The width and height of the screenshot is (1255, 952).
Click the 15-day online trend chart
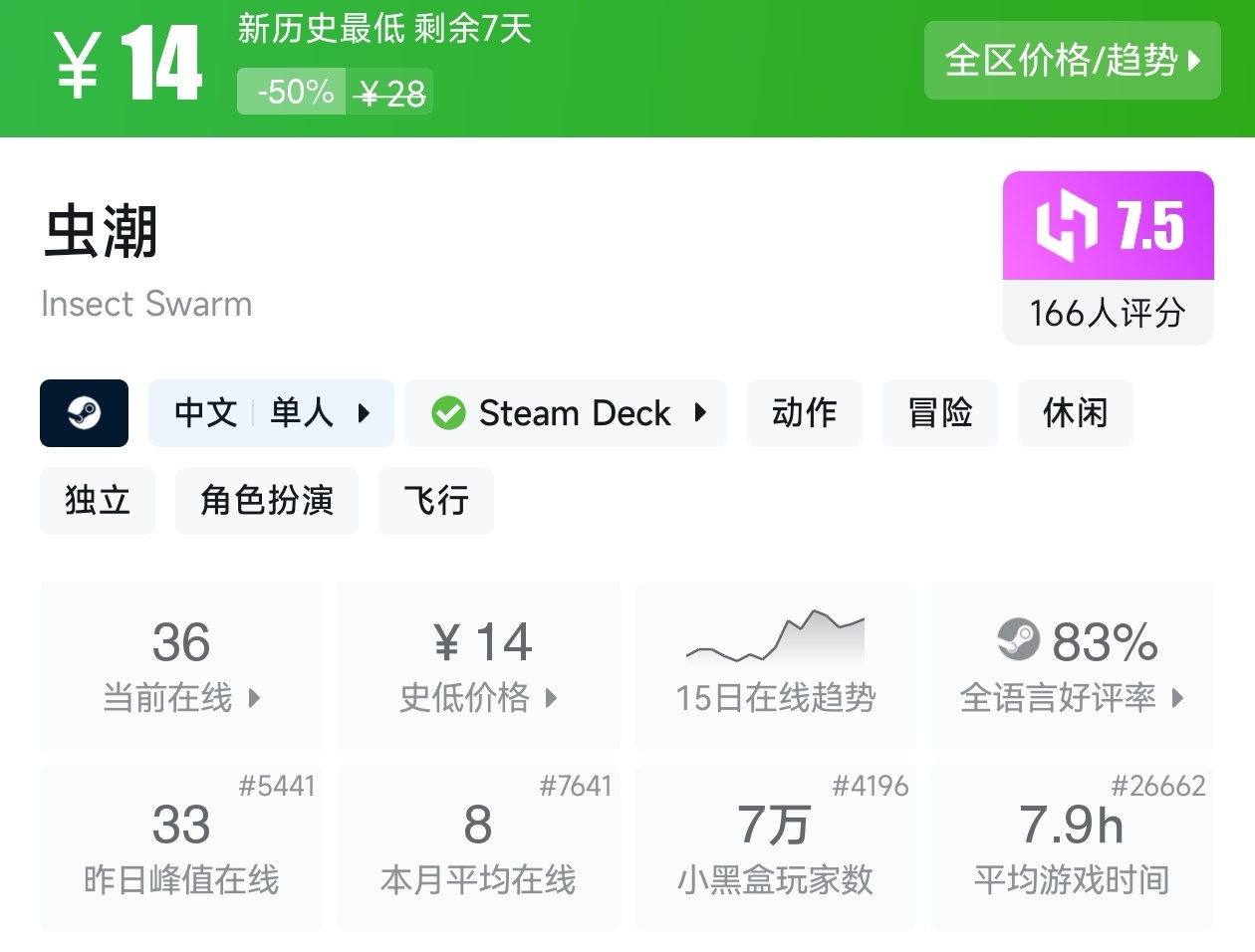coord(775,638)
